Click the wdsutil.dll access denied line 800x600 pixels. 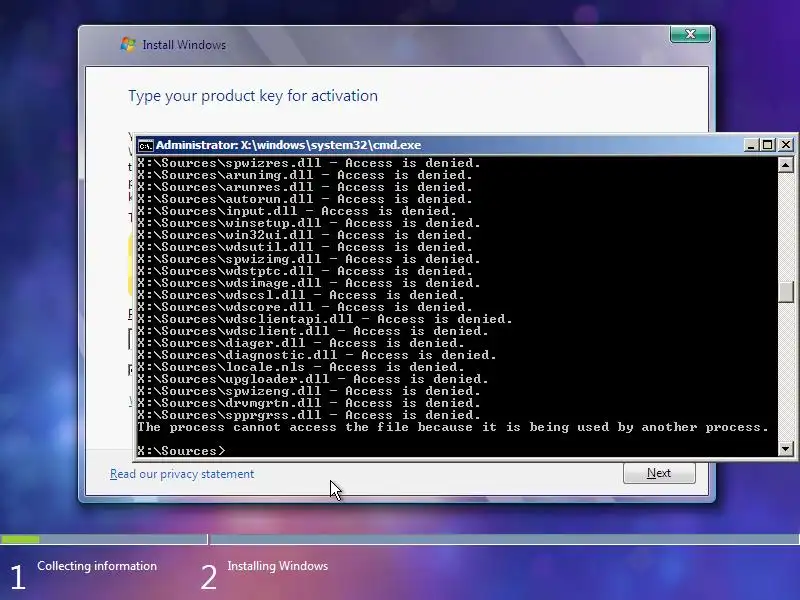305,247
